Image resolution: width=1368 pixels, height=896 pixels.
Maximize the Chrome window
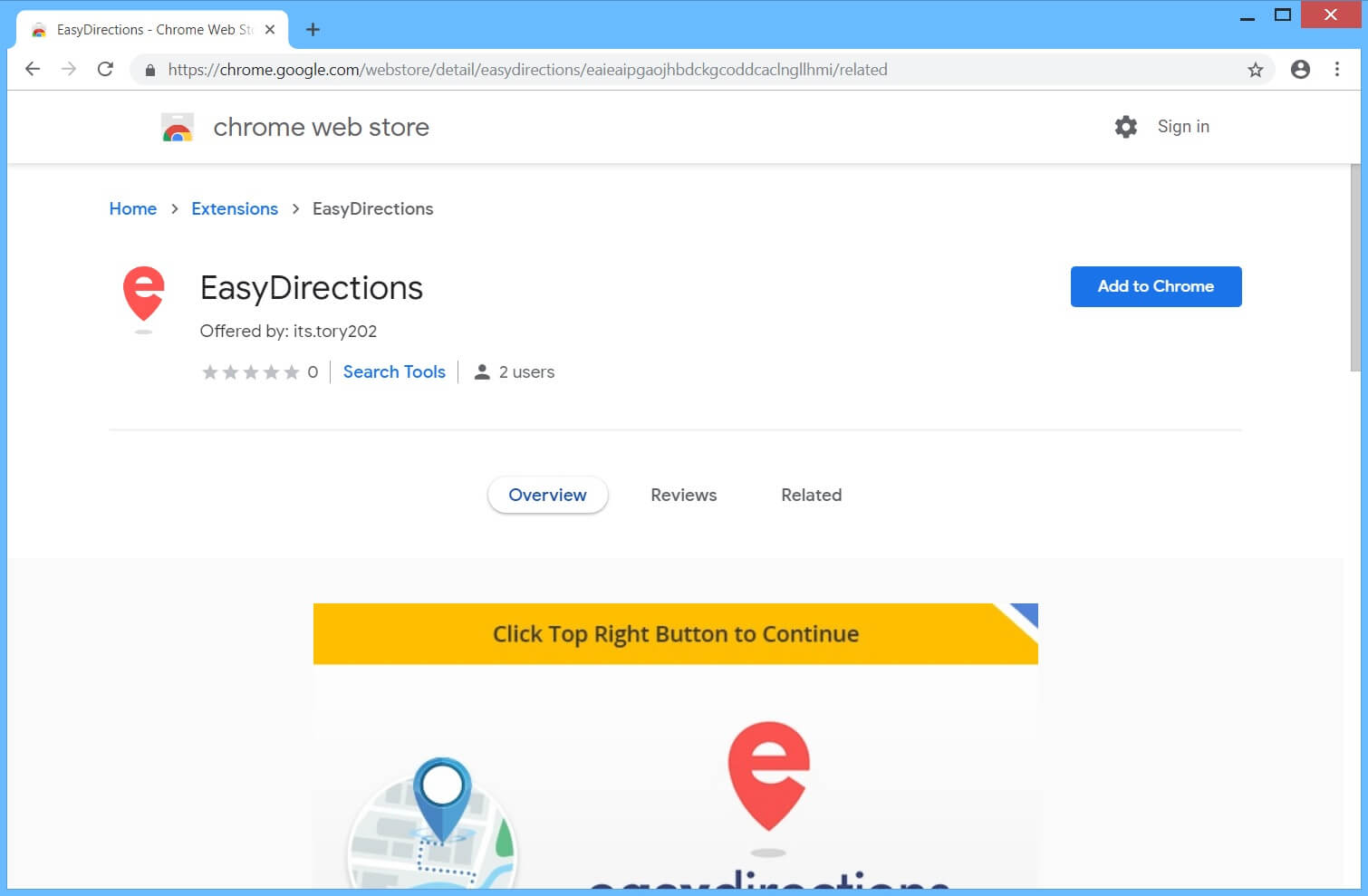1282,15
